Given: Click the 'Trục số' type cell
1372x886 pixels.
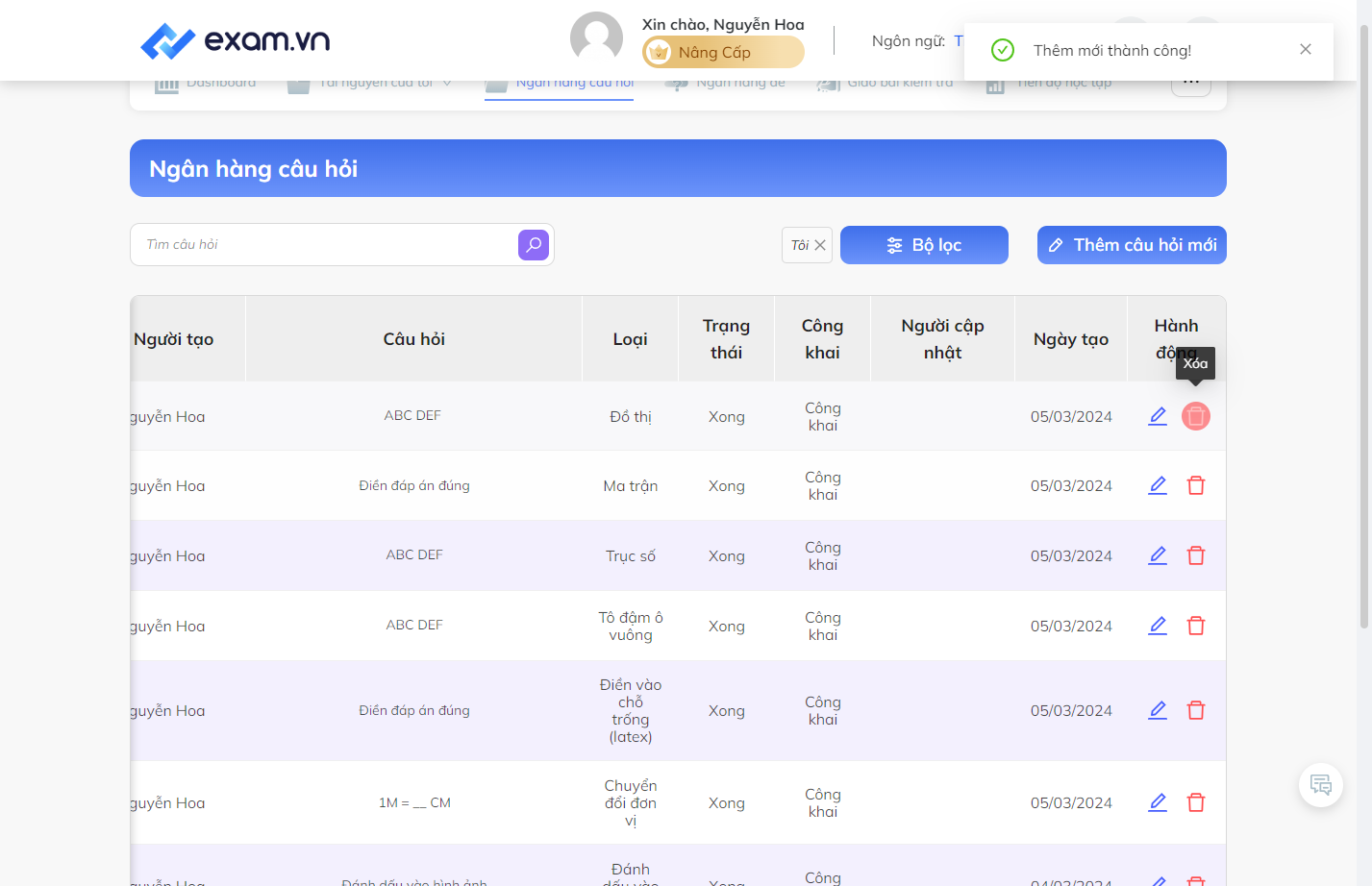Looking at the screenshot, I should tap(631, 556).
